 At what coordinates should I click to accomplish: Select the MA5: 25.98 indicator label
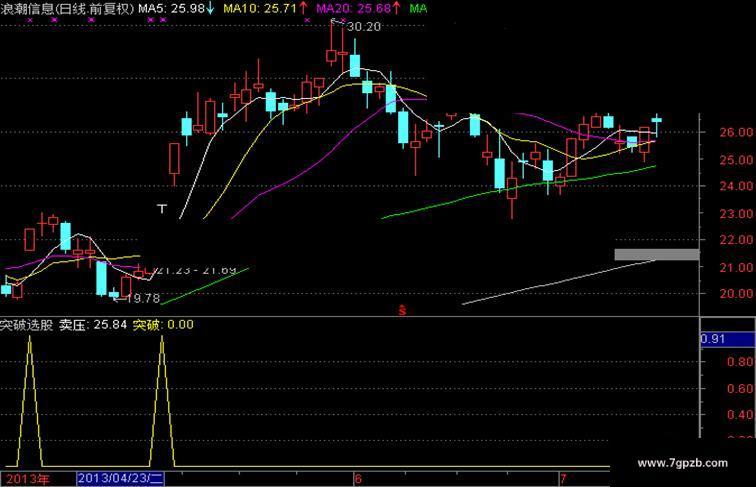click(176, 8)
